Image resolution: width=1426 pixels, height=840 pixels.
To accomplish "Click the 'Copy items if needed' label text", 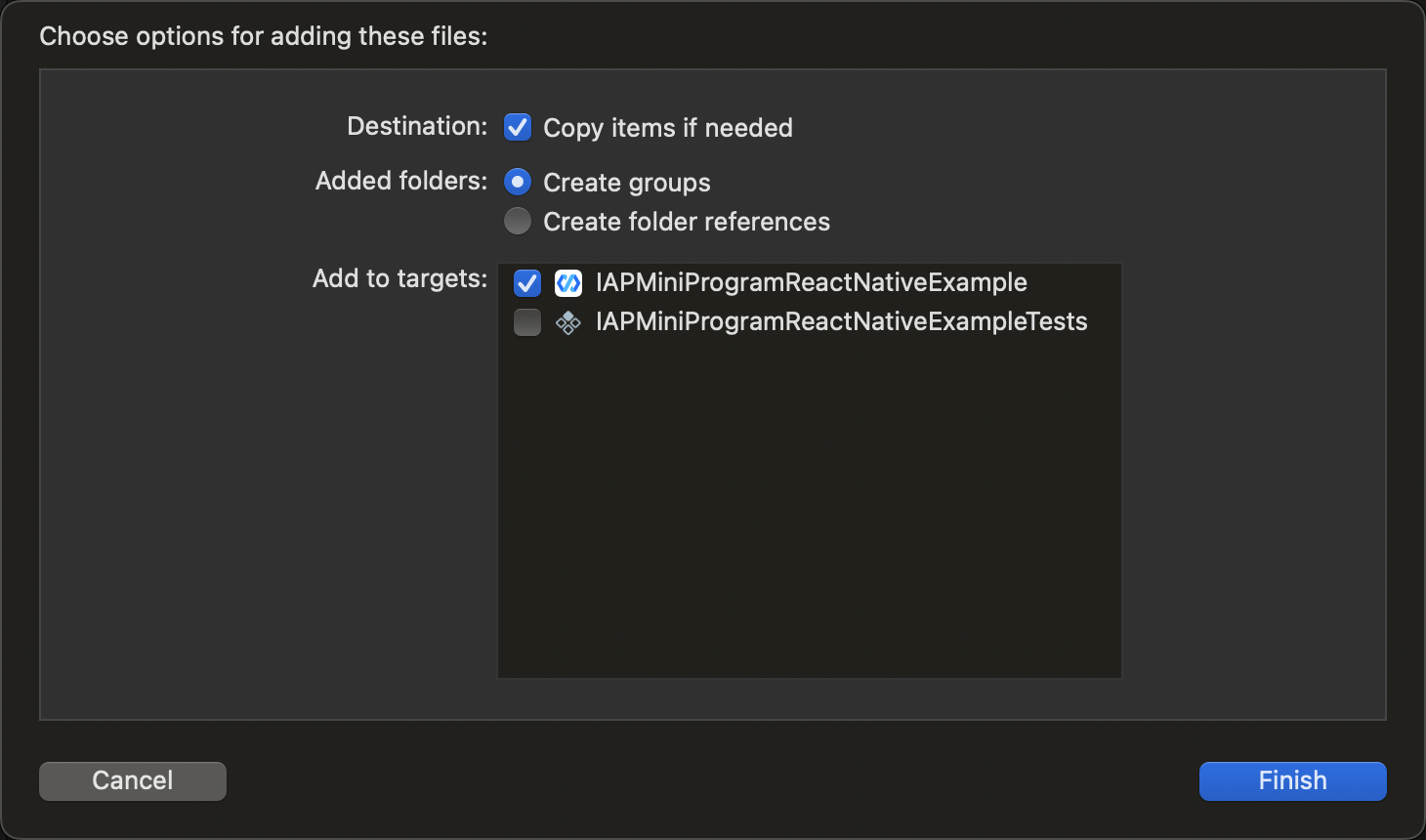I will pyautogui.click(x=667, y=128).
